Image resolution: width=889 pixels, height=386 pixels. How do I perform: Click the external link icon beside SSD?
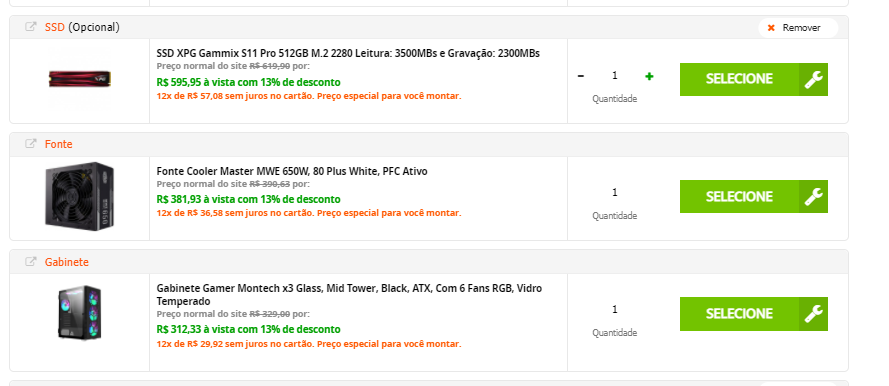click(31, 27)
